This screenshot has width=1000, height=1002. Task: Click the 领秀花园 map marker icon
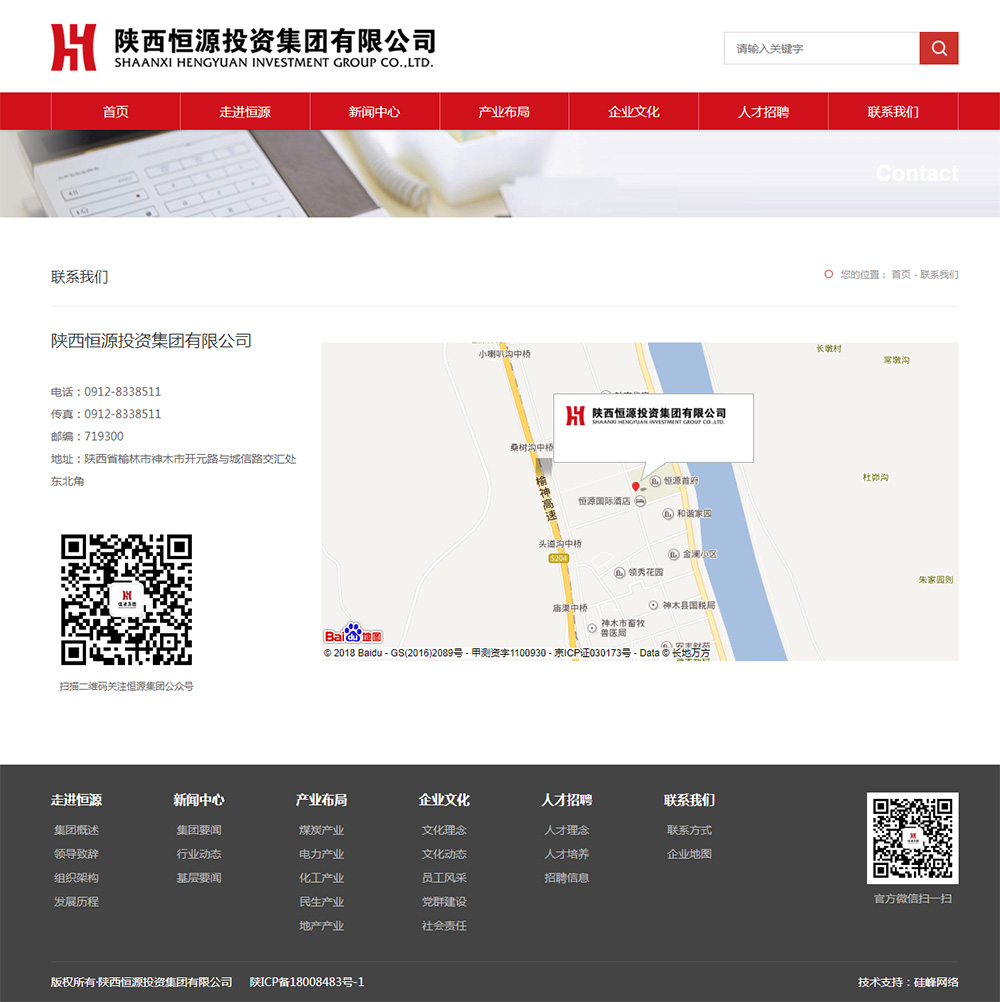coord(619,573)
